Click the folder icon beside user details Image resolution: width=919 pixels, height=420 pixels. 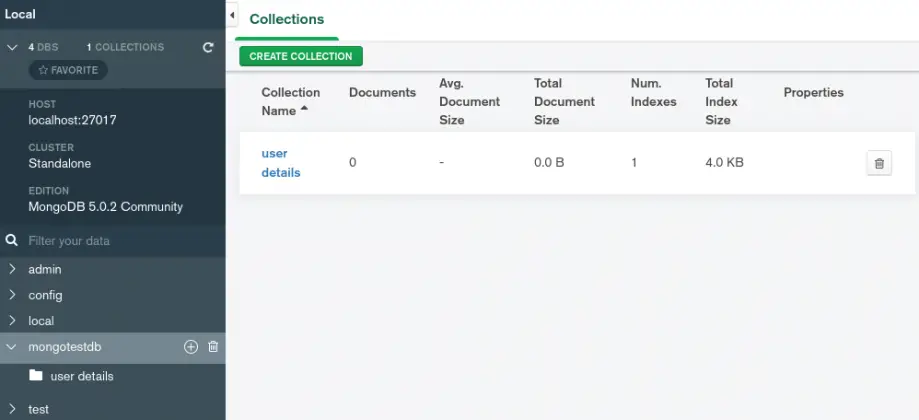[36, 376]
